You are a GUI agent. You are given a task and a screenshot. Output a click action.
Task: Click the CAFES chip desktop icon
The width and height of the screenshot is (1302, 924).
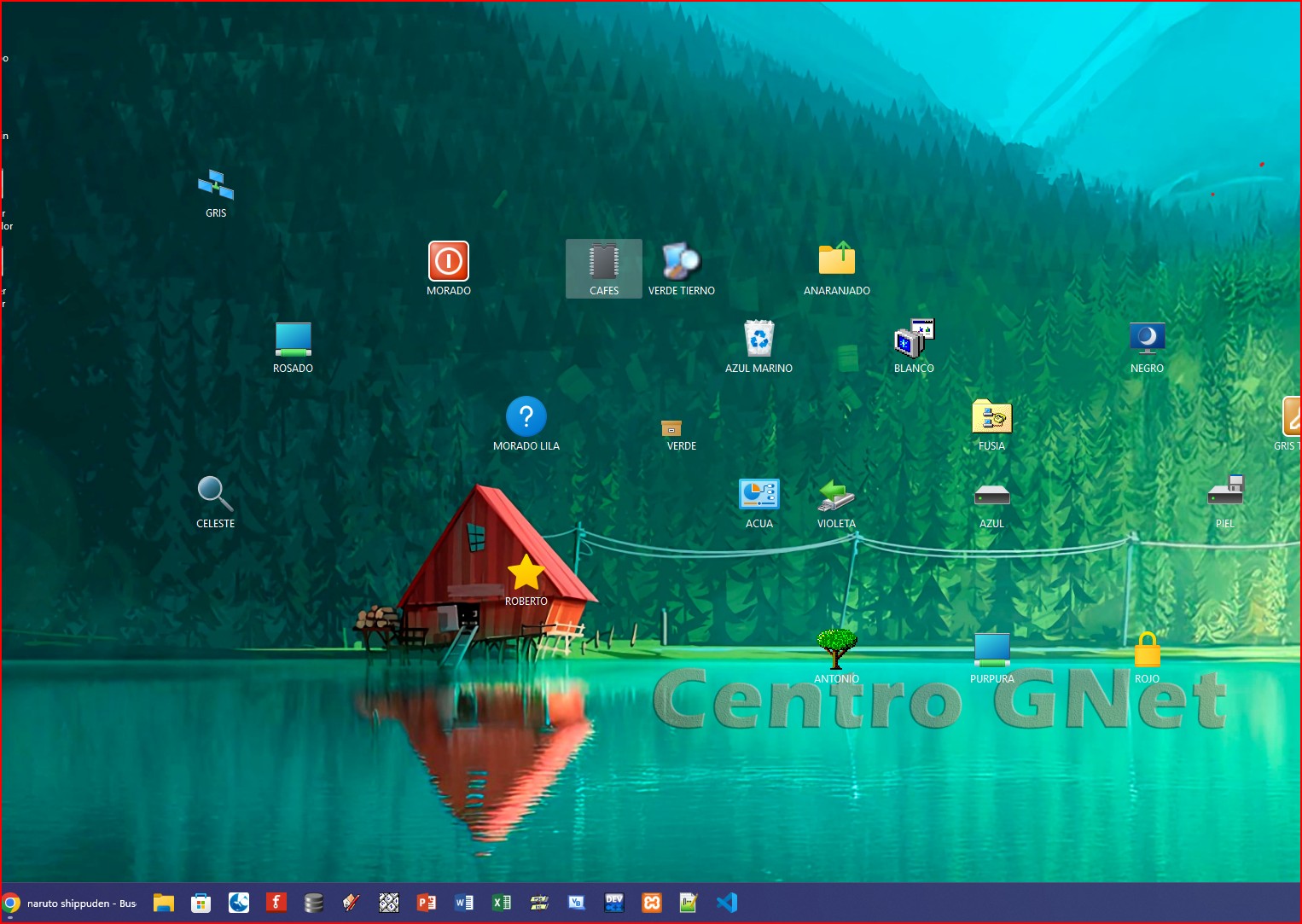603,262
